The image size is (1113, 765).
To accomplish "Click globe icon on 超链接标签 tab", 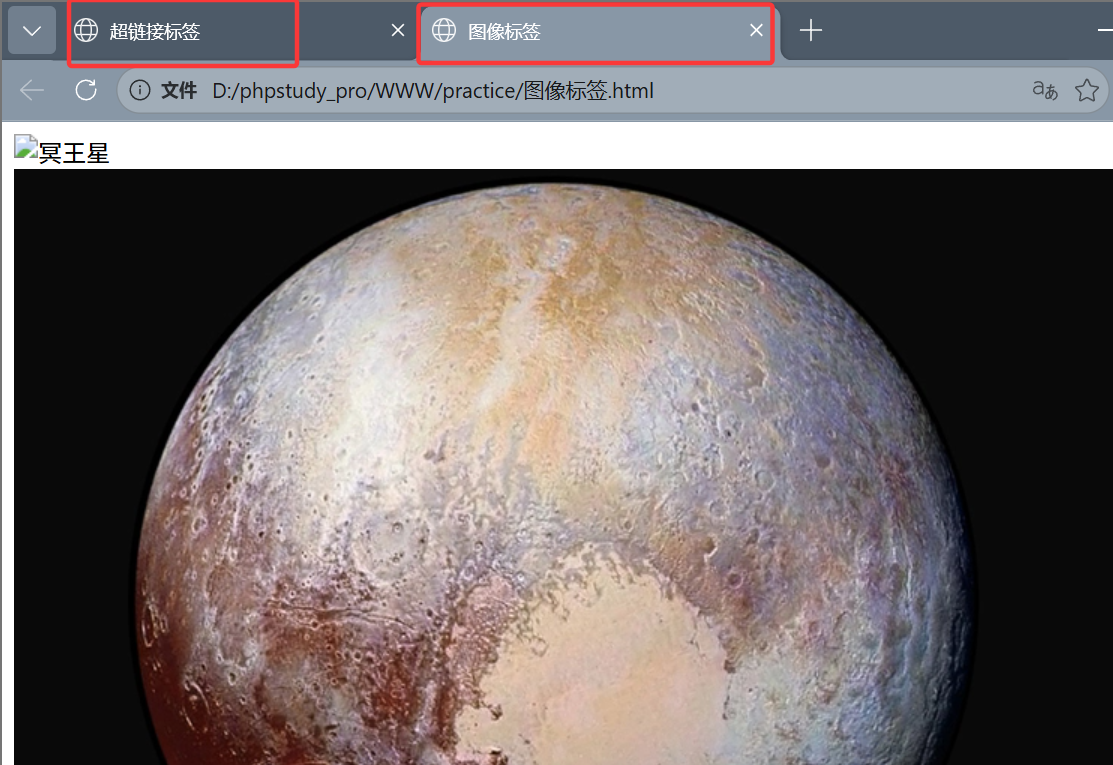I will click(87, 31).
